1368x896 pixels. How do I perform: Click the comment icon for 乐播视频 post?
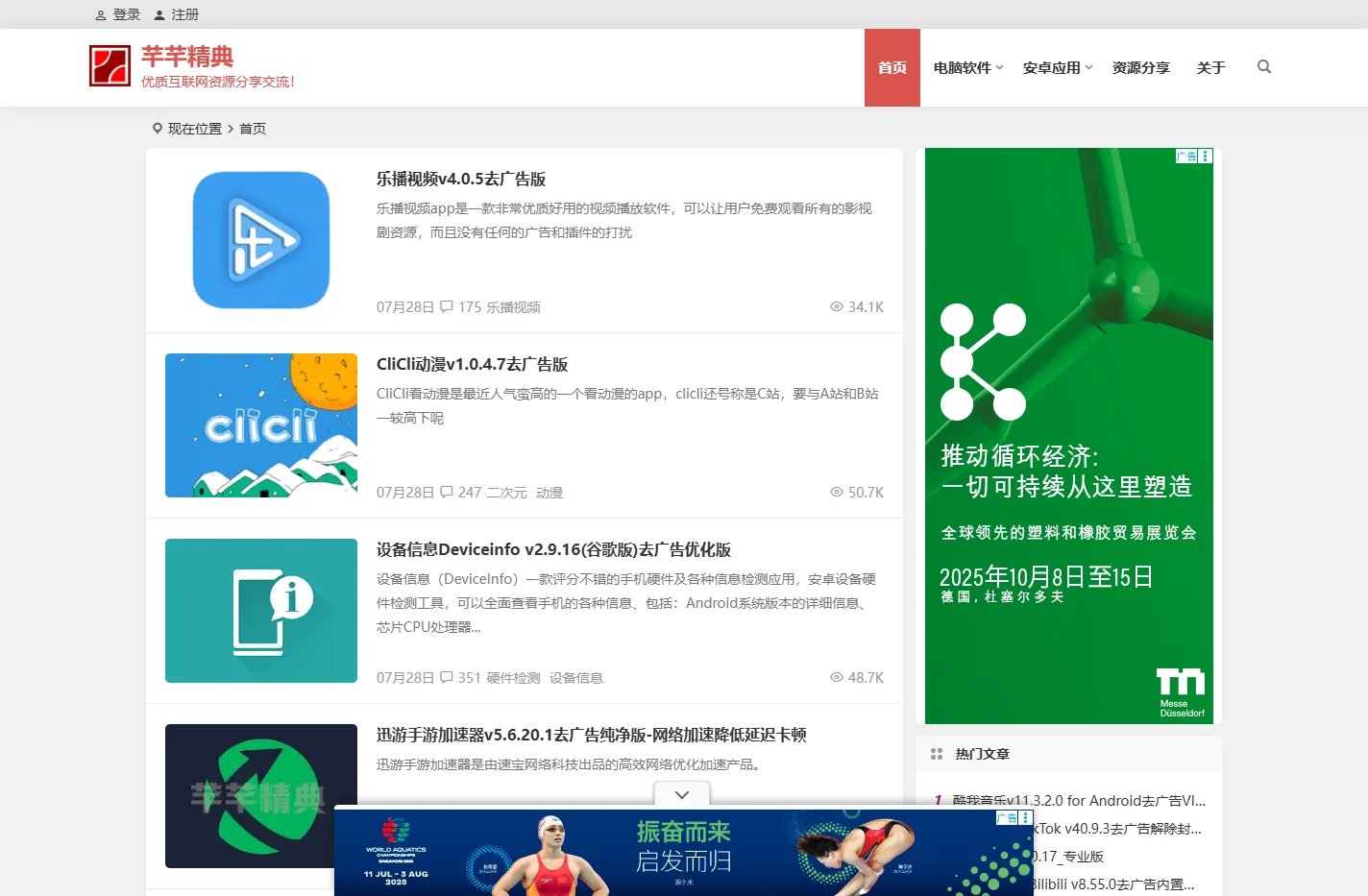[x=447, y=306]
